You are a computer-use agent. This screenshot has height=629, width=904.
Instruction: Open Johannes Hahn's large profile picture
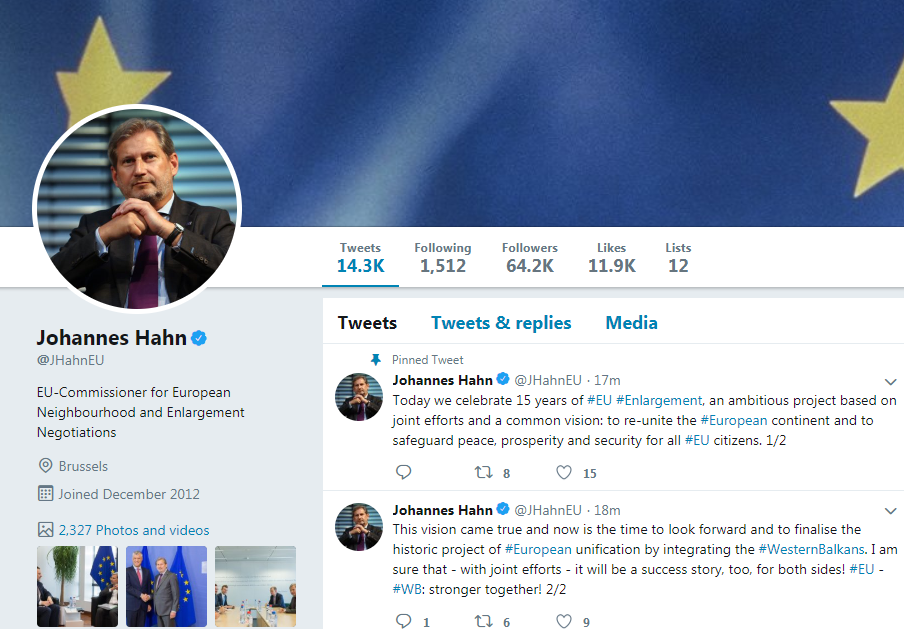137,208
